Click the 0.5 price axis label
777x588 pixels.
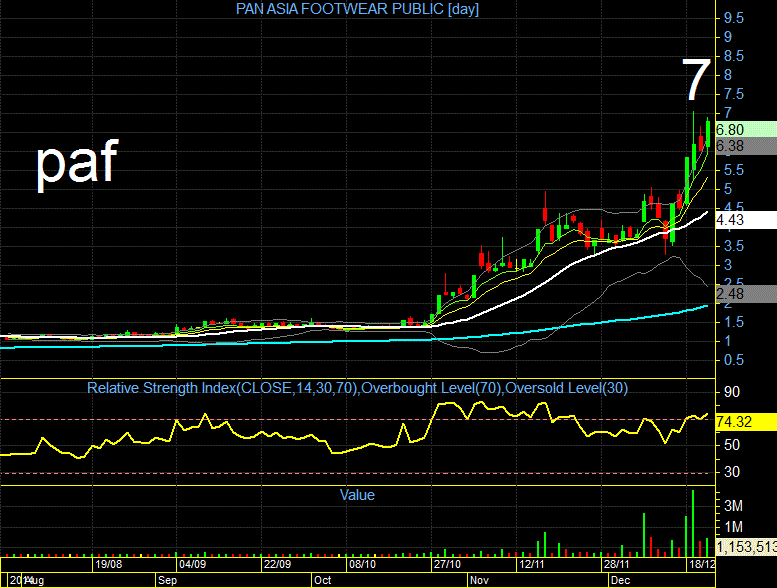click(734, 360)
